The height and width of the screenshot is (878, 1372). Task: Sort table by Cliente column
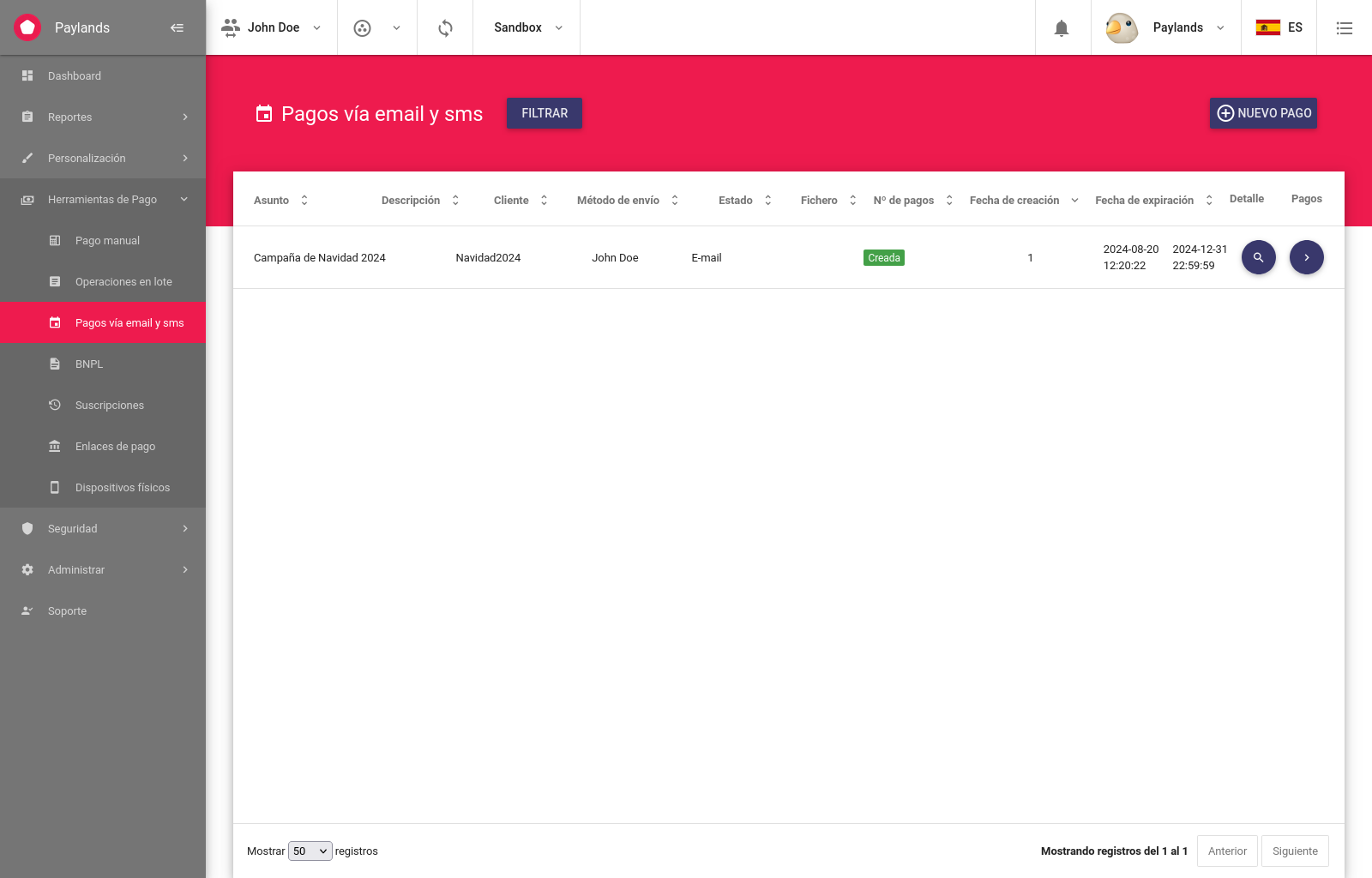coord(521,200)
